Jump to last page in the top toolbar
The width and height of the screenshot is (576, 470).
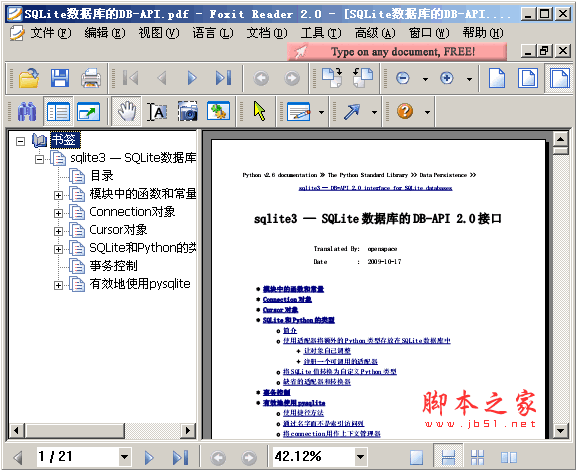(x=223, y=78)
